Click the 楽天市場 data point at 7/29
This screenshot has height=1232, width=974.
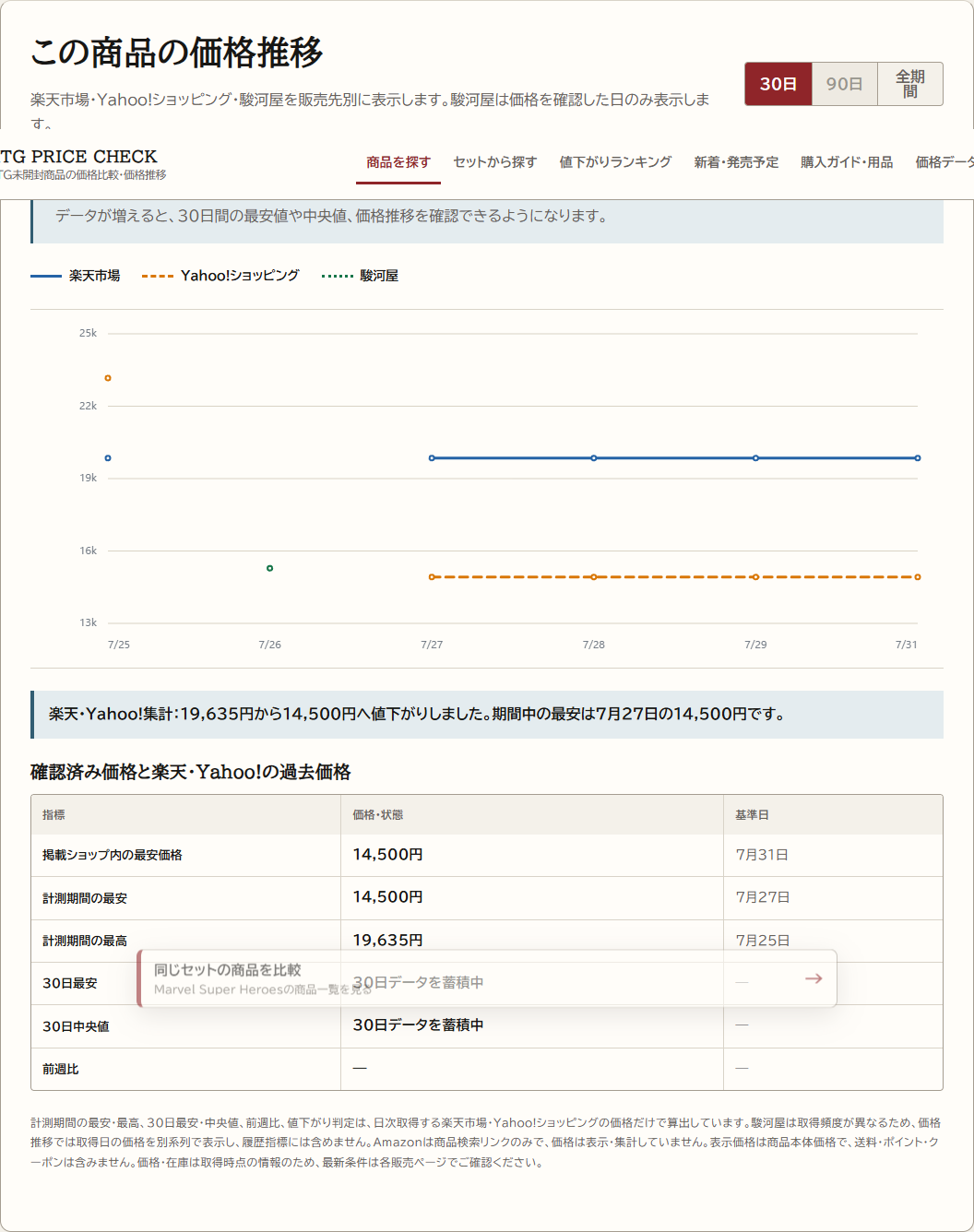755,458
